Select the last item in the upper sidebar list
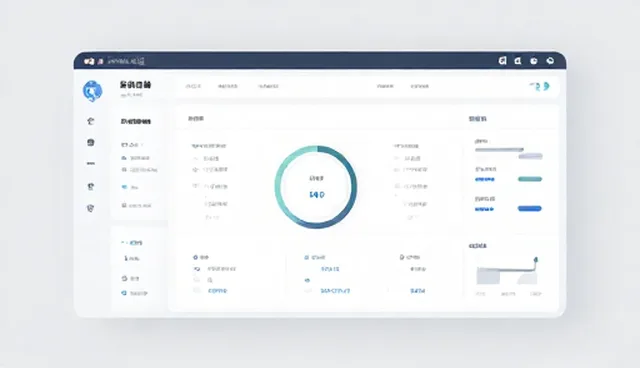Viewport: 640px width, 368px height. tap(137, 205)
